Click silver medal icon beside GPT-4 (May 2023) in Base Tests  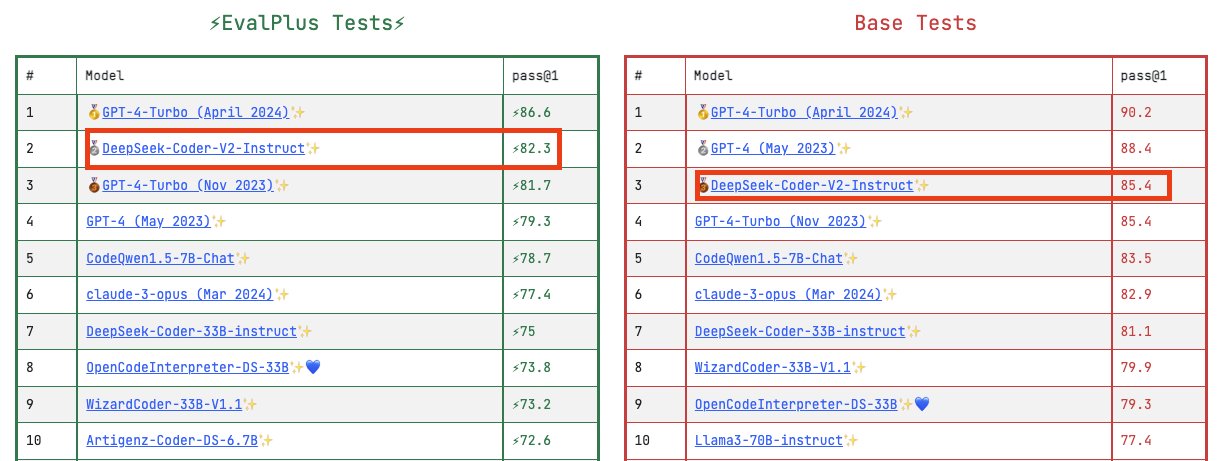tap(703, 148)
